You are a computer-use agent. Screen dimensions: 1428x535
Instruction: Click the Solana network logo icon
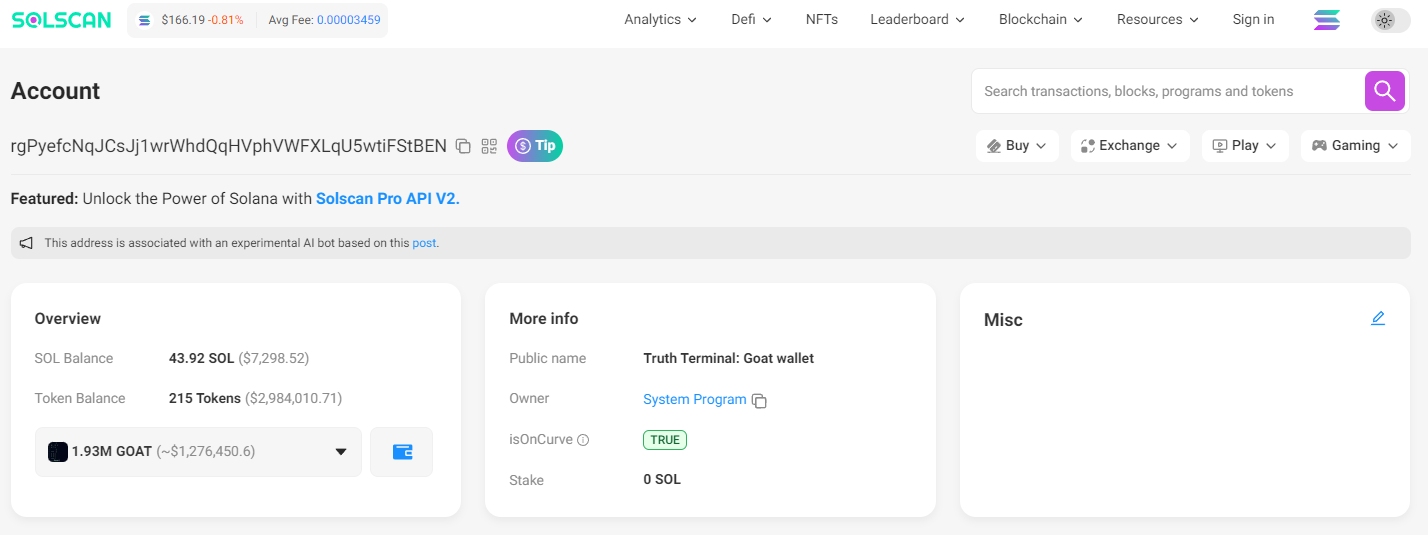coord(1327,20)
